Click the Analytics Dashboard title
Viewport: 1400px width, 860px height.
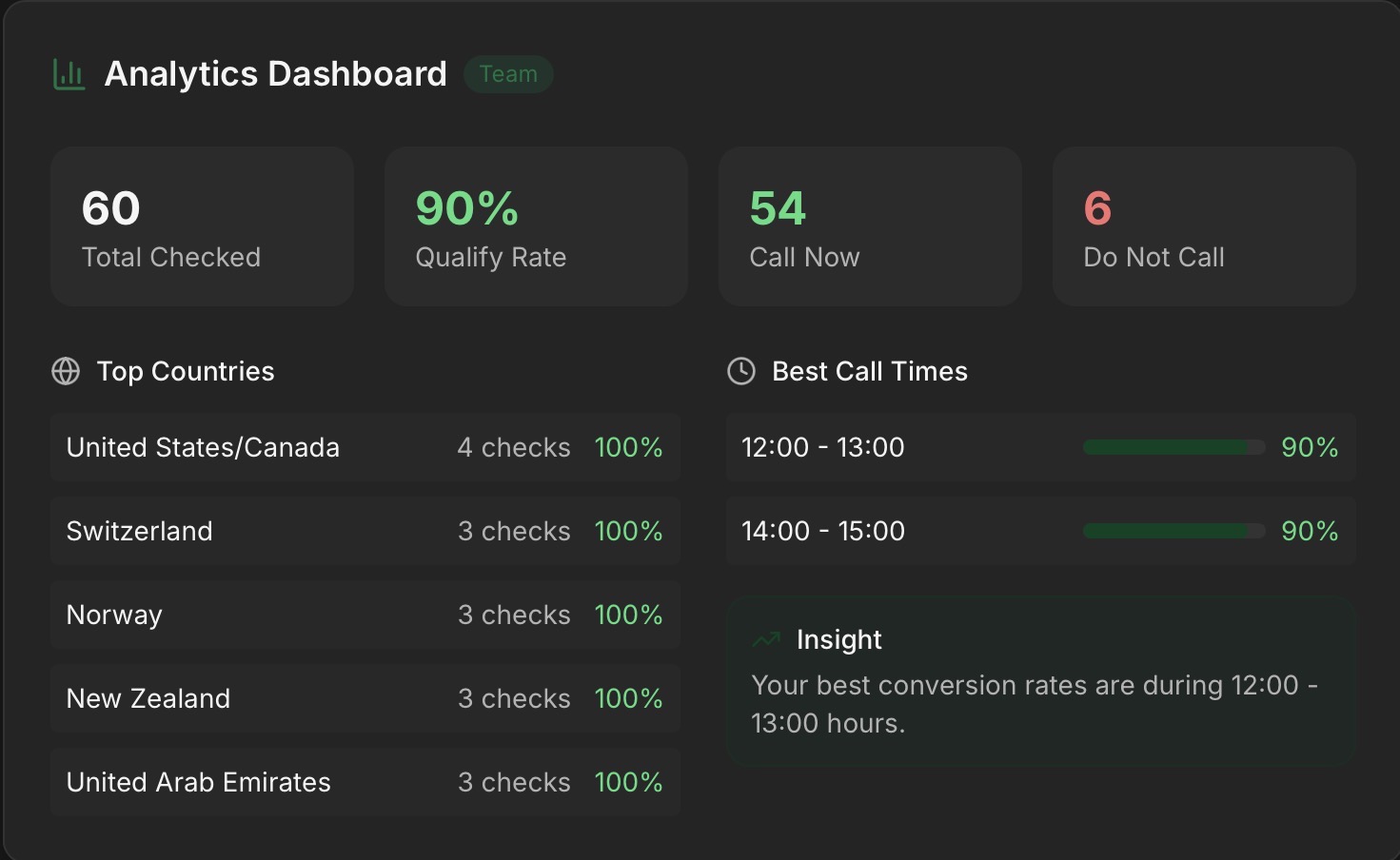(275, 74)
